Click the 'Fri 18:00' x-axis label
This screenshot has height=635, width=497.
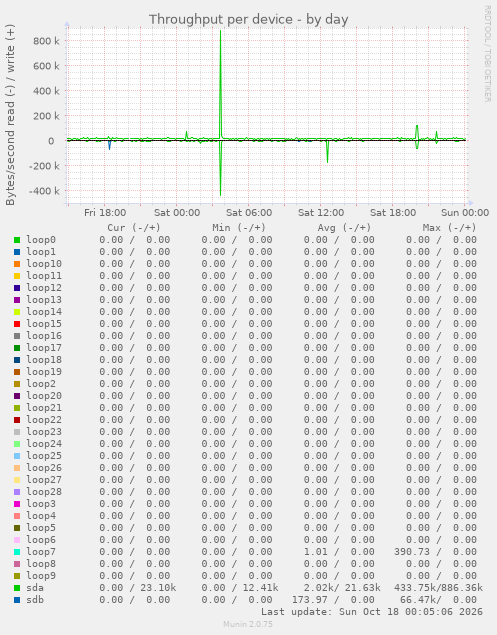[105, 213]
